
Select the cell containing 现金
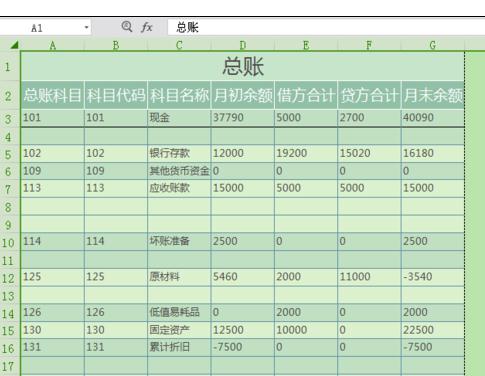click(x=179, y=118)
